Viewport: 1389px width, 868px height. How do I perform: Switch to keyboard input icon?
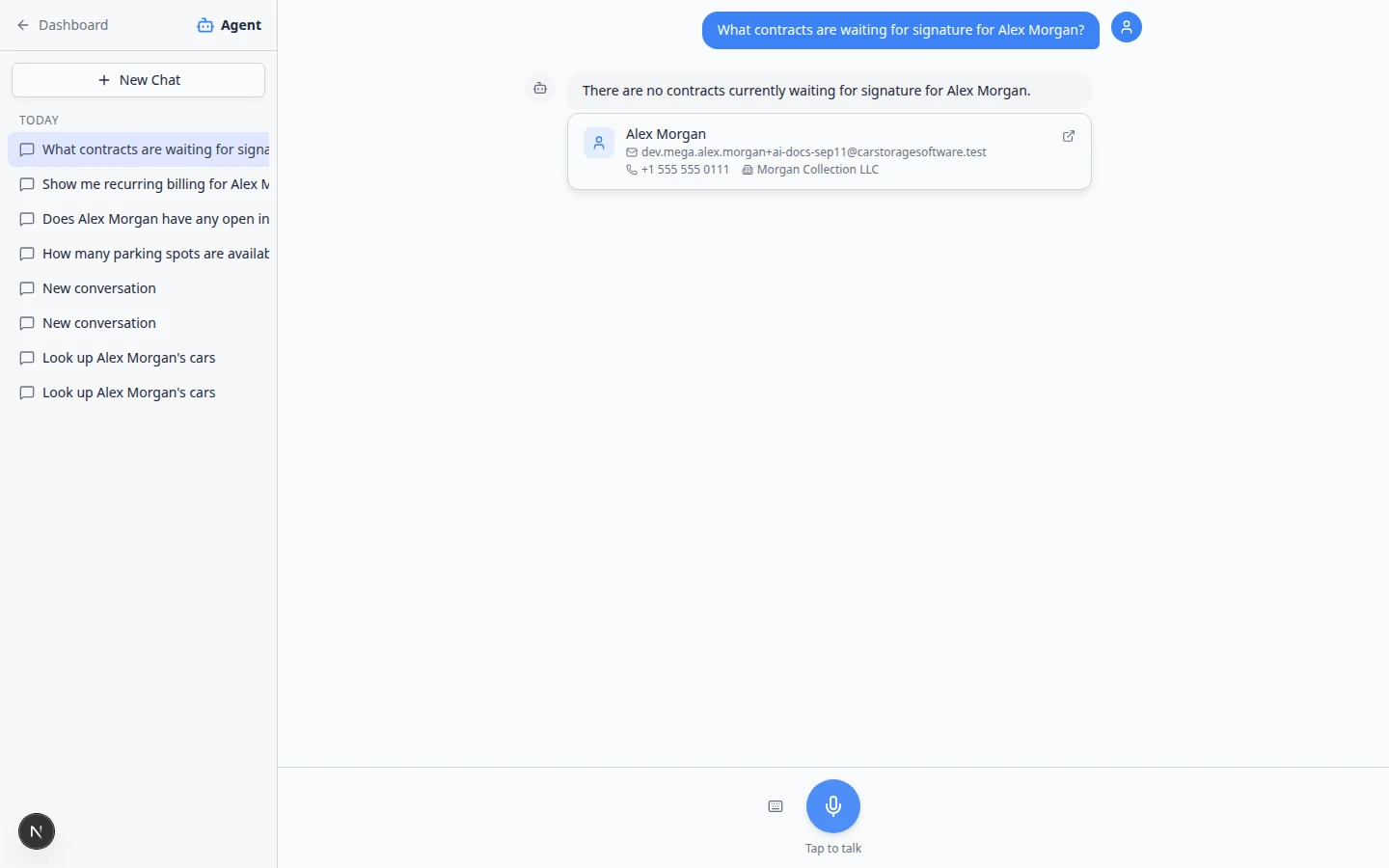776,806
